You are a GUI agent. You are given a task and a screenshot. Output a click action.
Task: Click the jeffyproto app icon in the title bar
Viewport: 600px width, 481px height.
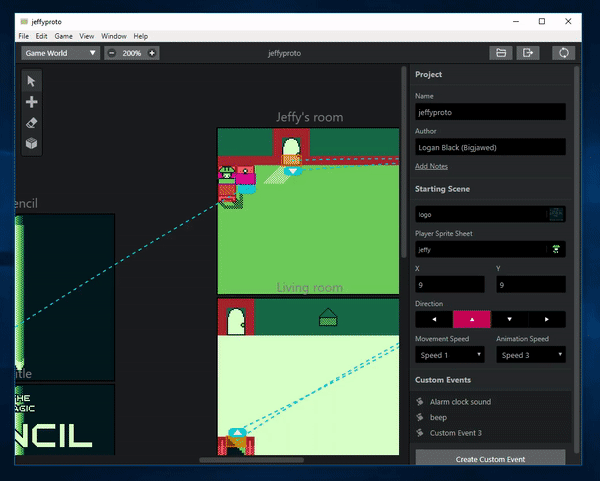[24, 21]
